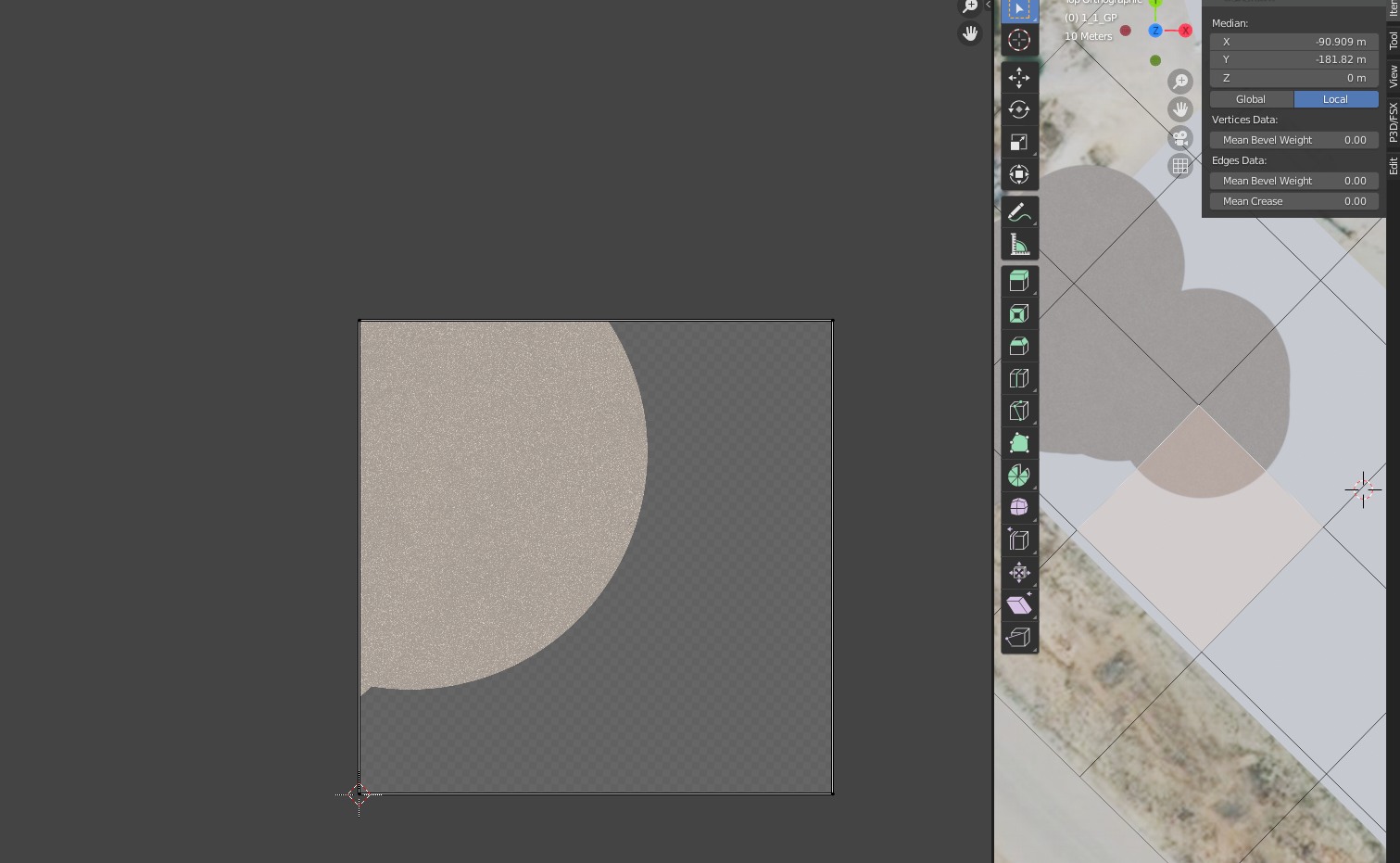This screenshot has height=863, width=1400.
Task: Set Median coordinates to Local
Action: pos(1335,99)
